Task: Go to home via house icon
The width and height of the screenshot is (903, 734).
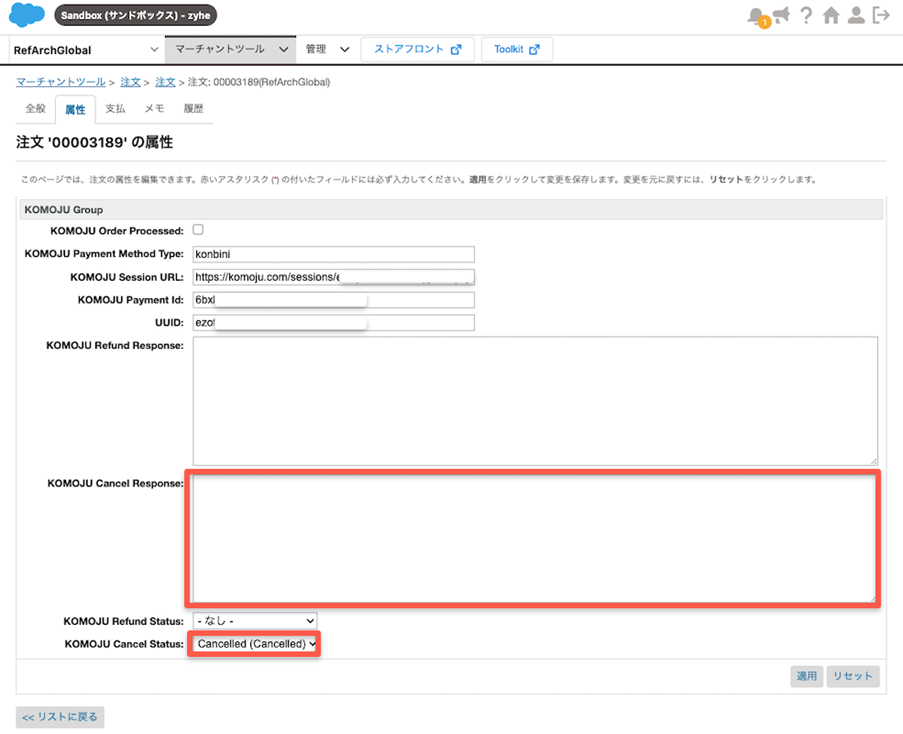Action: coord(831,16)
